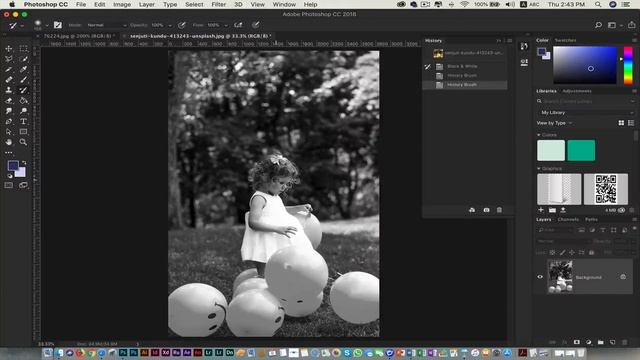Select the Zoom tool

click(x=23, y=142)
